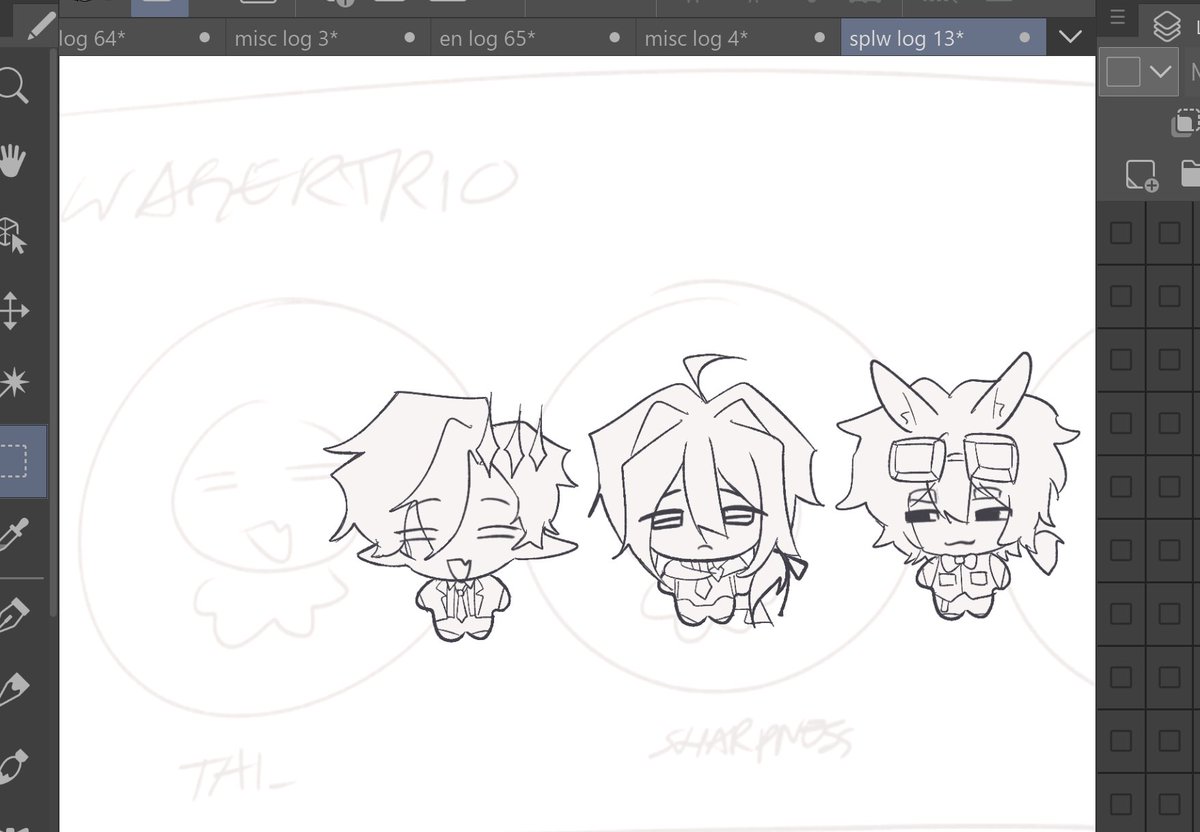Select the 'splw log 13*' tab
1200x832 pixels.
[944, 38]
